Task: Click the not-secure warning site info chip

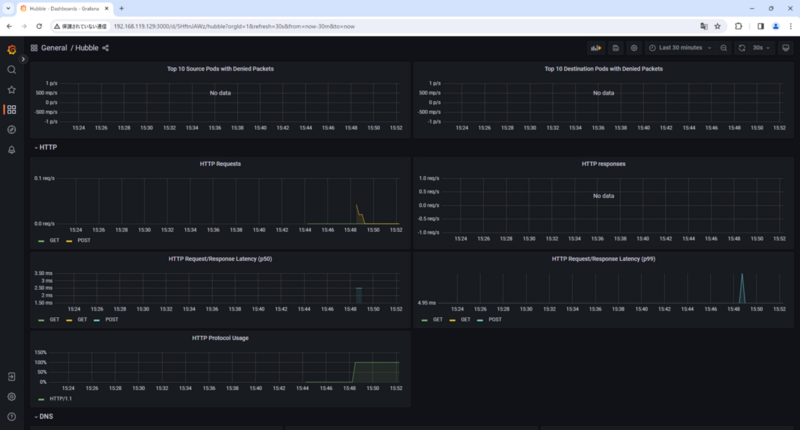Action: (x=80, y=26)
